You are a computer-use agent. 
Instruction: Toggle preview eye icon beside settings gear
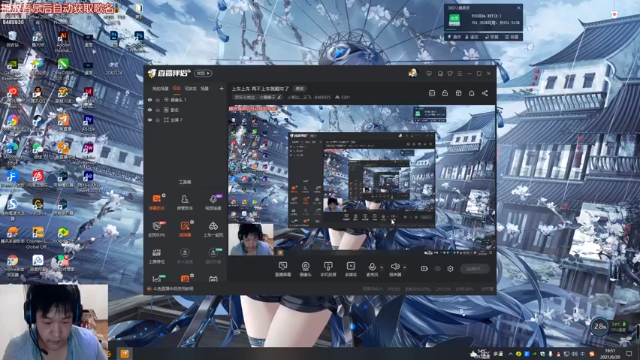tap(438, 269)
